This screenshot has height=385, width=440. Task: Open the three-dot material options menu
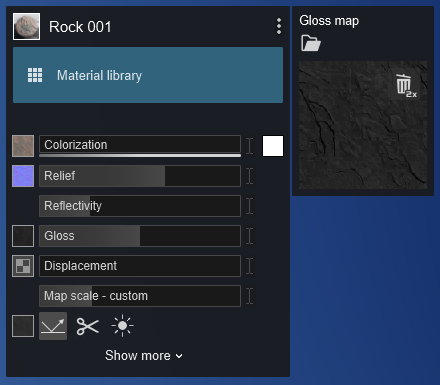pyautogui.click(x=279, y=26)
